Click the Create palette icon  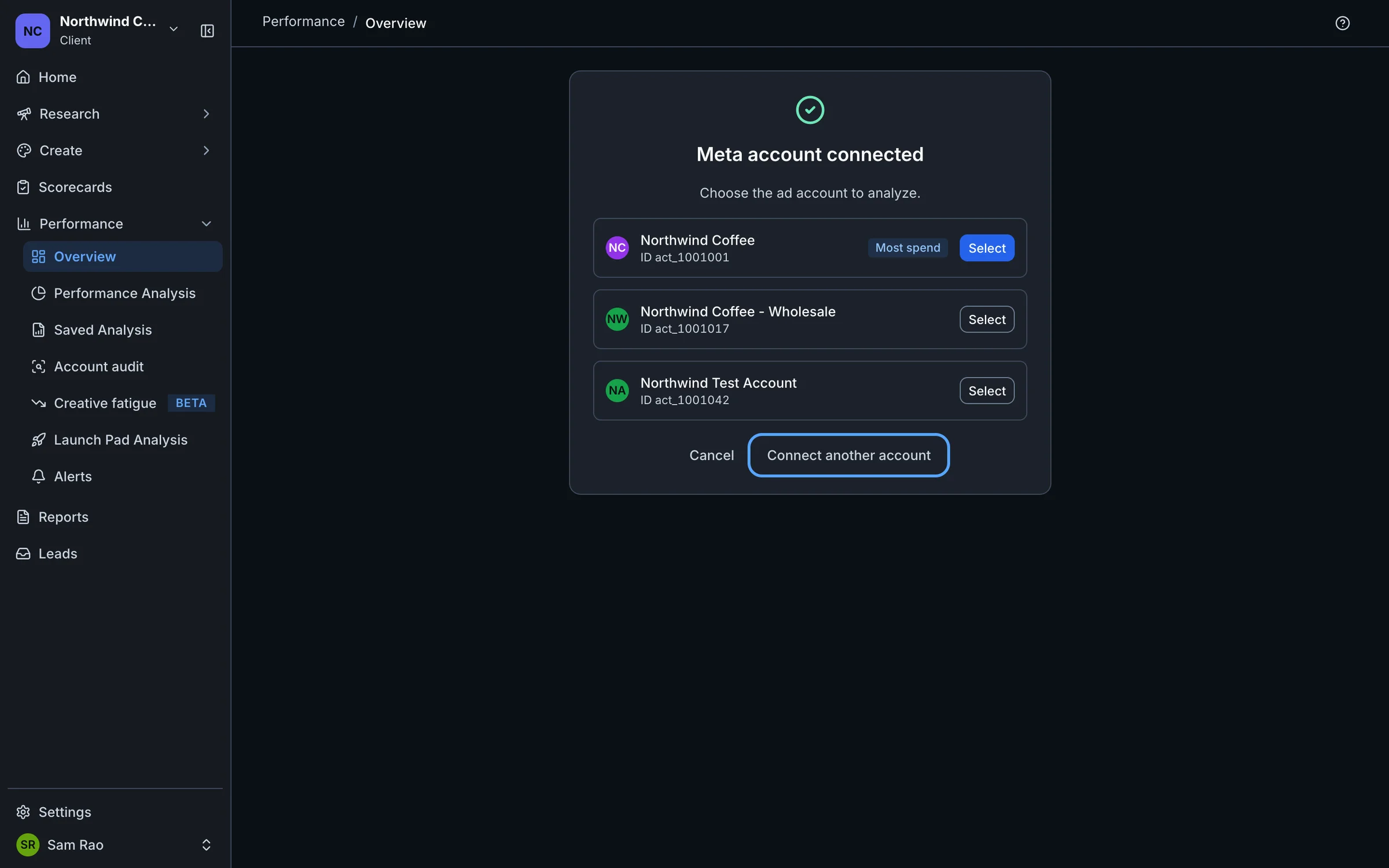[x=24, y=150]
